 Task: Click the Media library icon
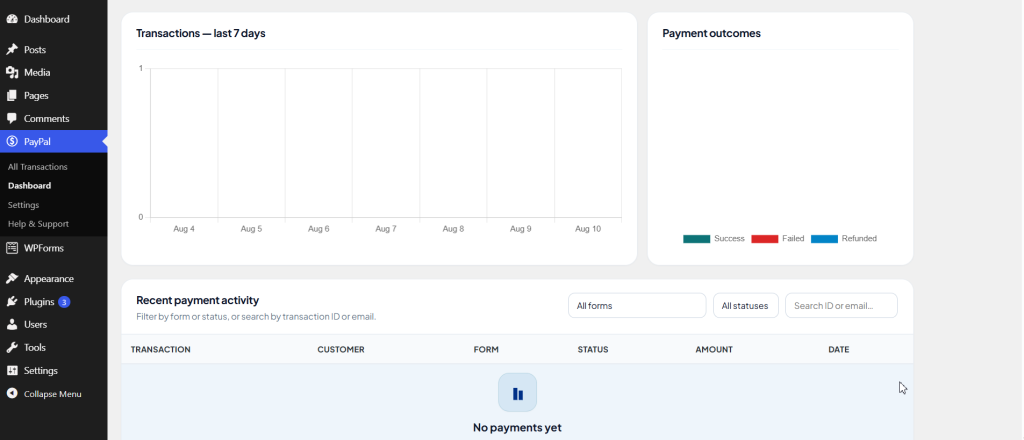pos(12,72)
